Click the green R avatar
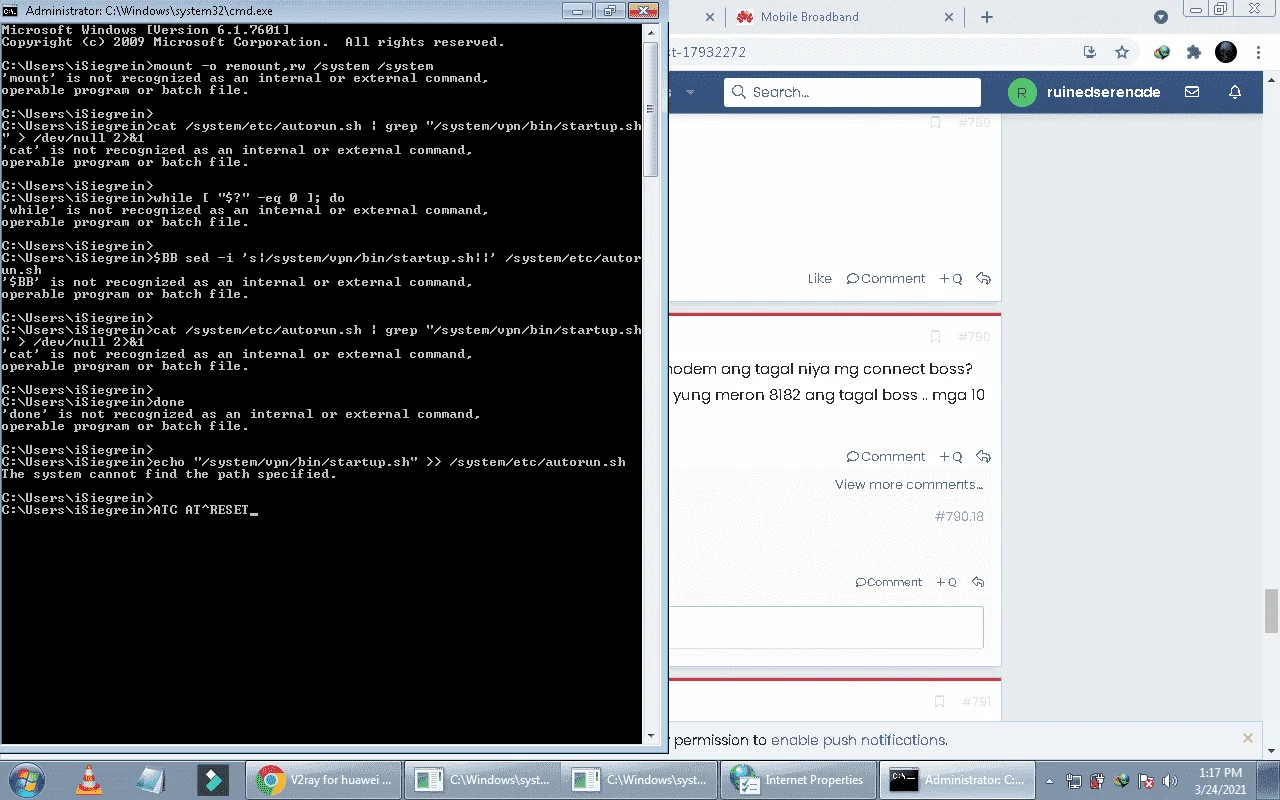1280x800 pixels. [1021, 92]
